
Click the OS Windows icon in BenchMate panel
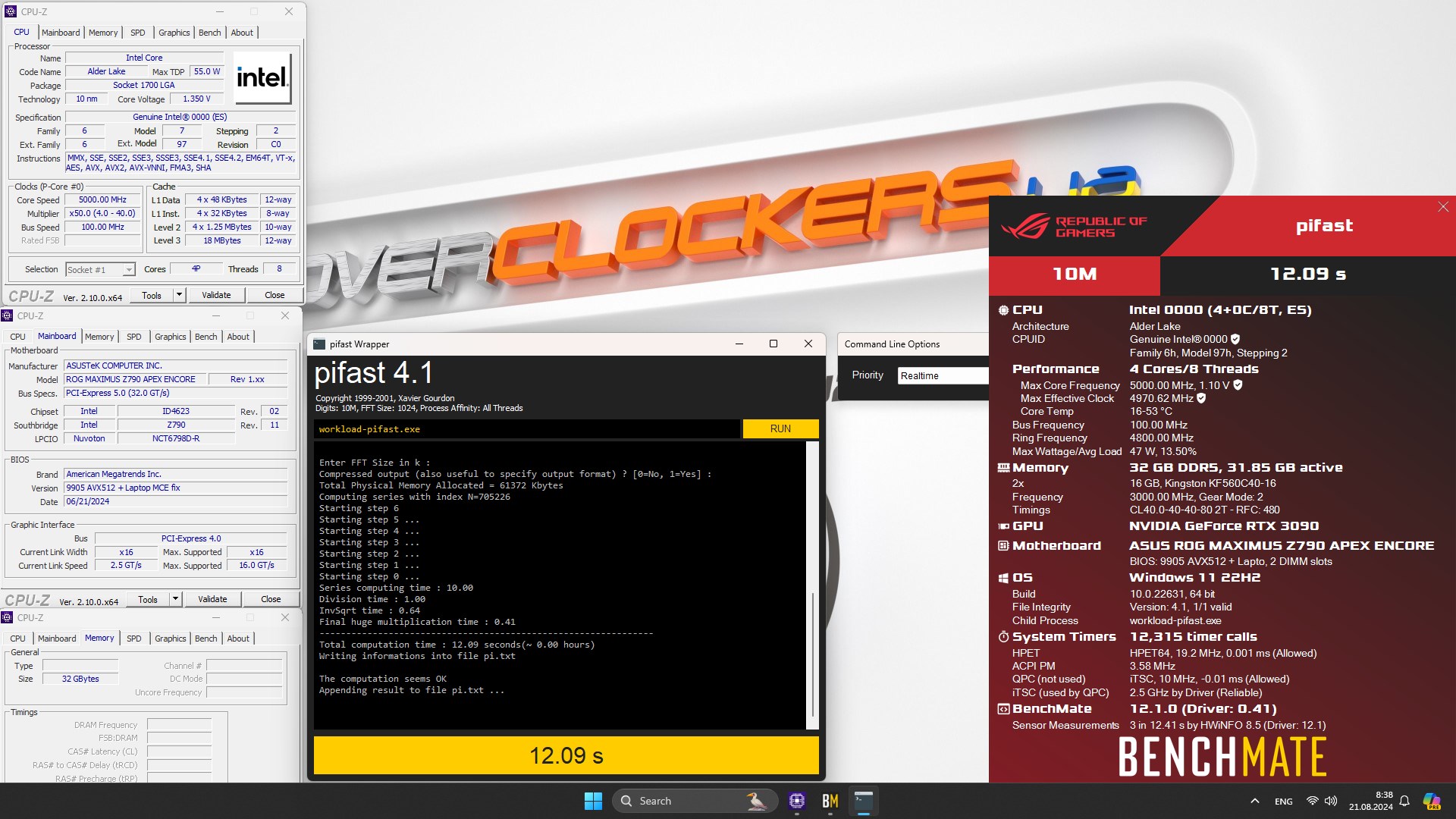tap(1003, 578)
